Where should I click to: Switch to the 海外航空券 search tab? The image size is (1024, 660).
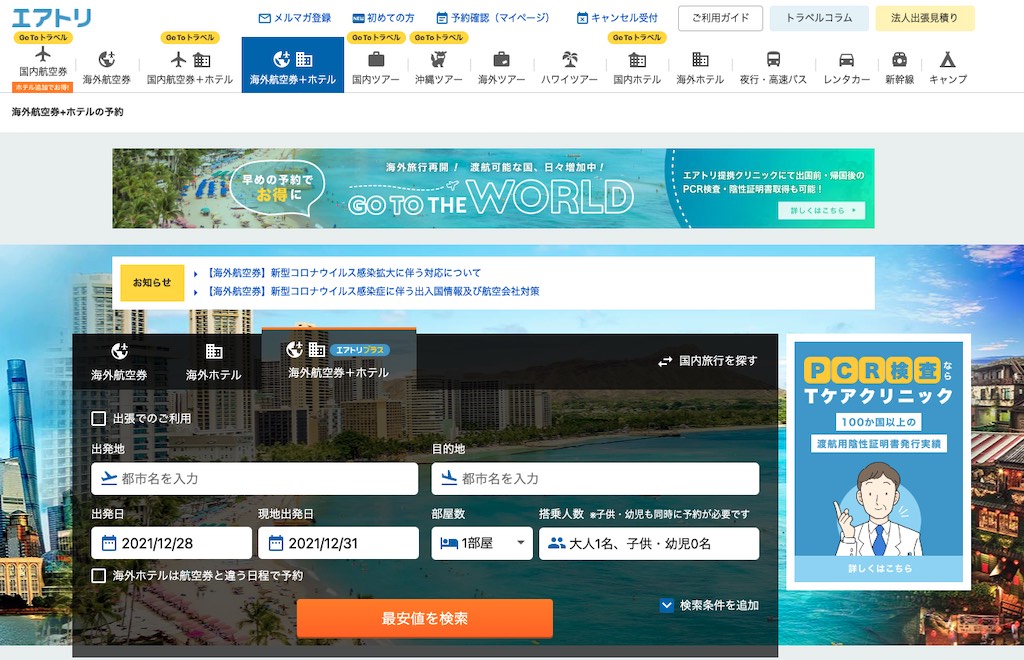tap(120, 362)
